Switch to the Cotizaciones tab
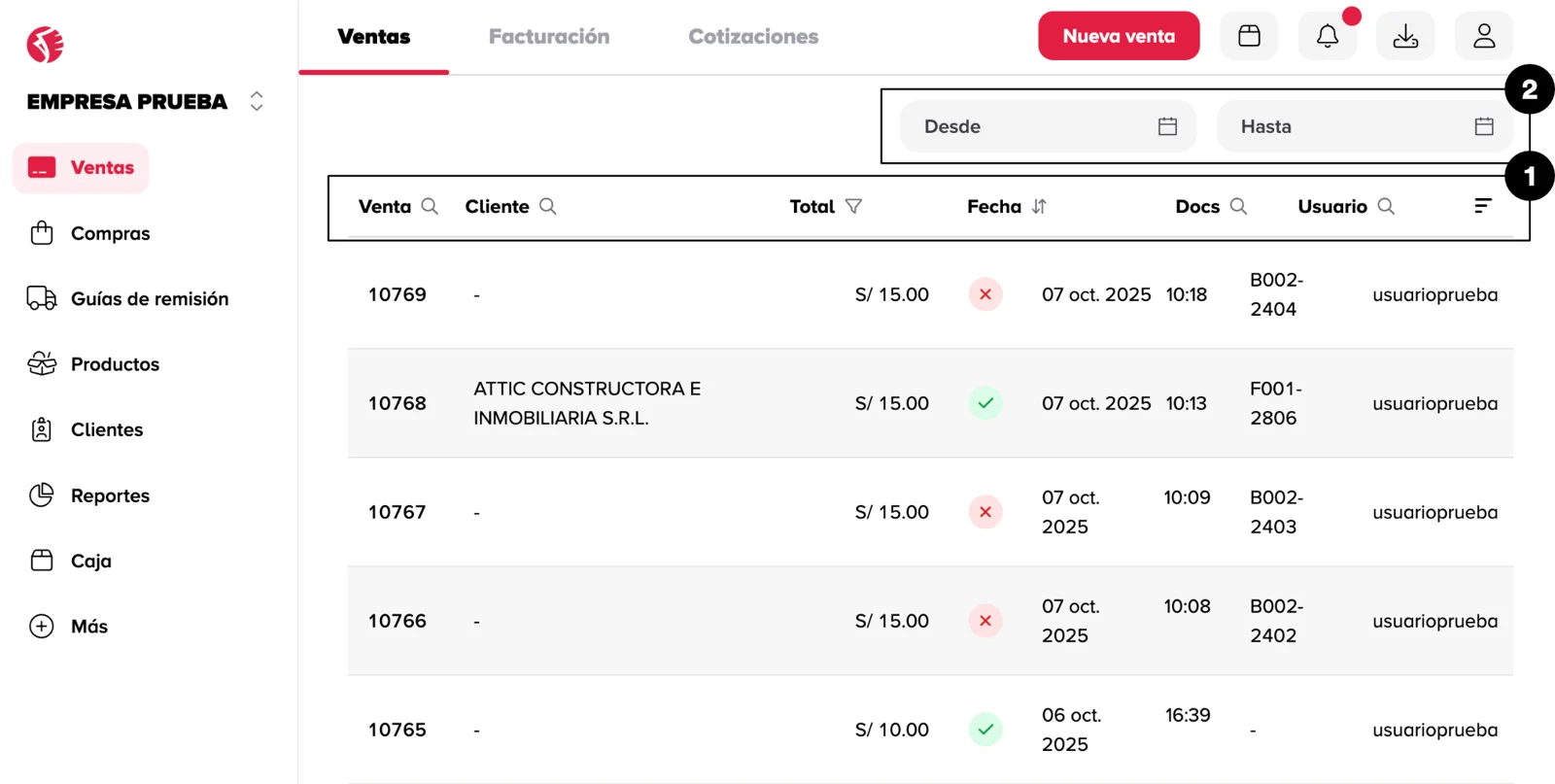 [753, 37]
